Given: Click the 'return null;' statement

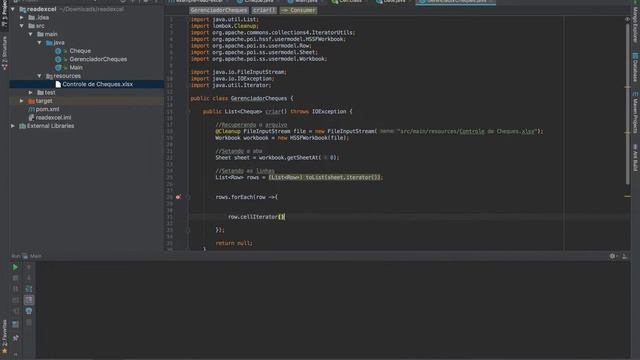Looking at the screenshot, I should [234, 243].
